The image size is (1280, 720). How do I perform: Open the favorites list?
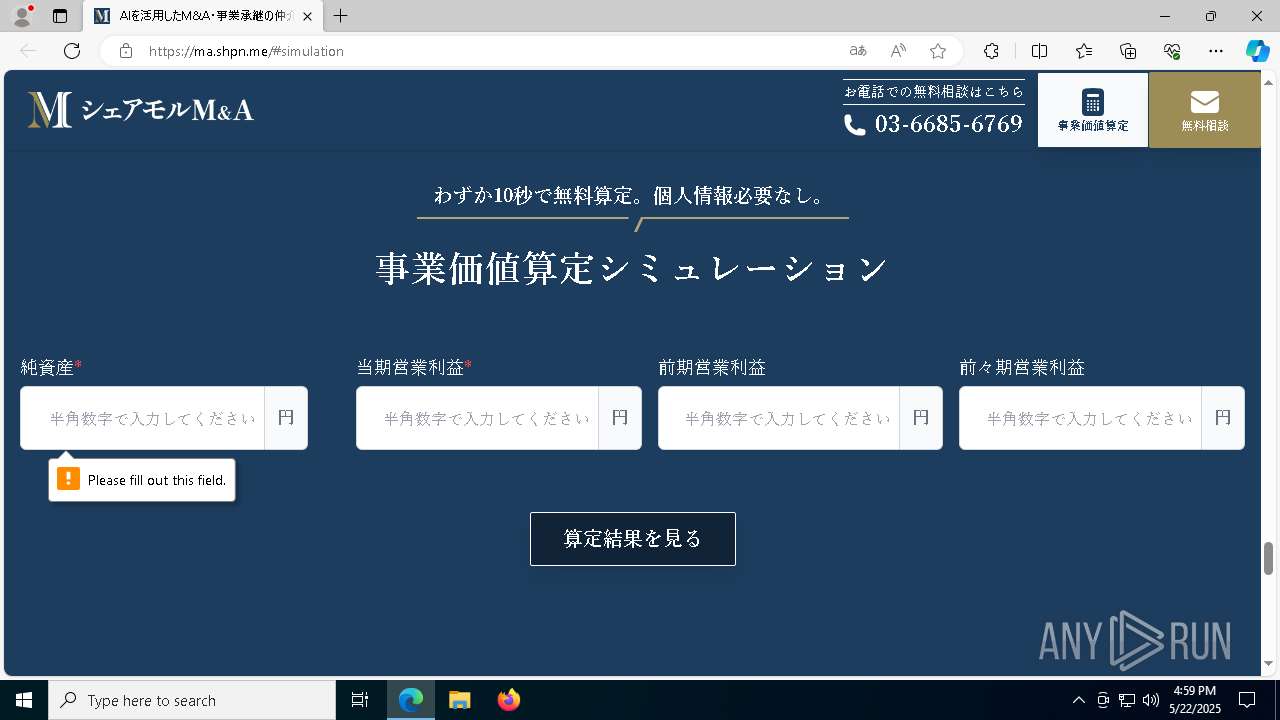tap(1084, 51)
